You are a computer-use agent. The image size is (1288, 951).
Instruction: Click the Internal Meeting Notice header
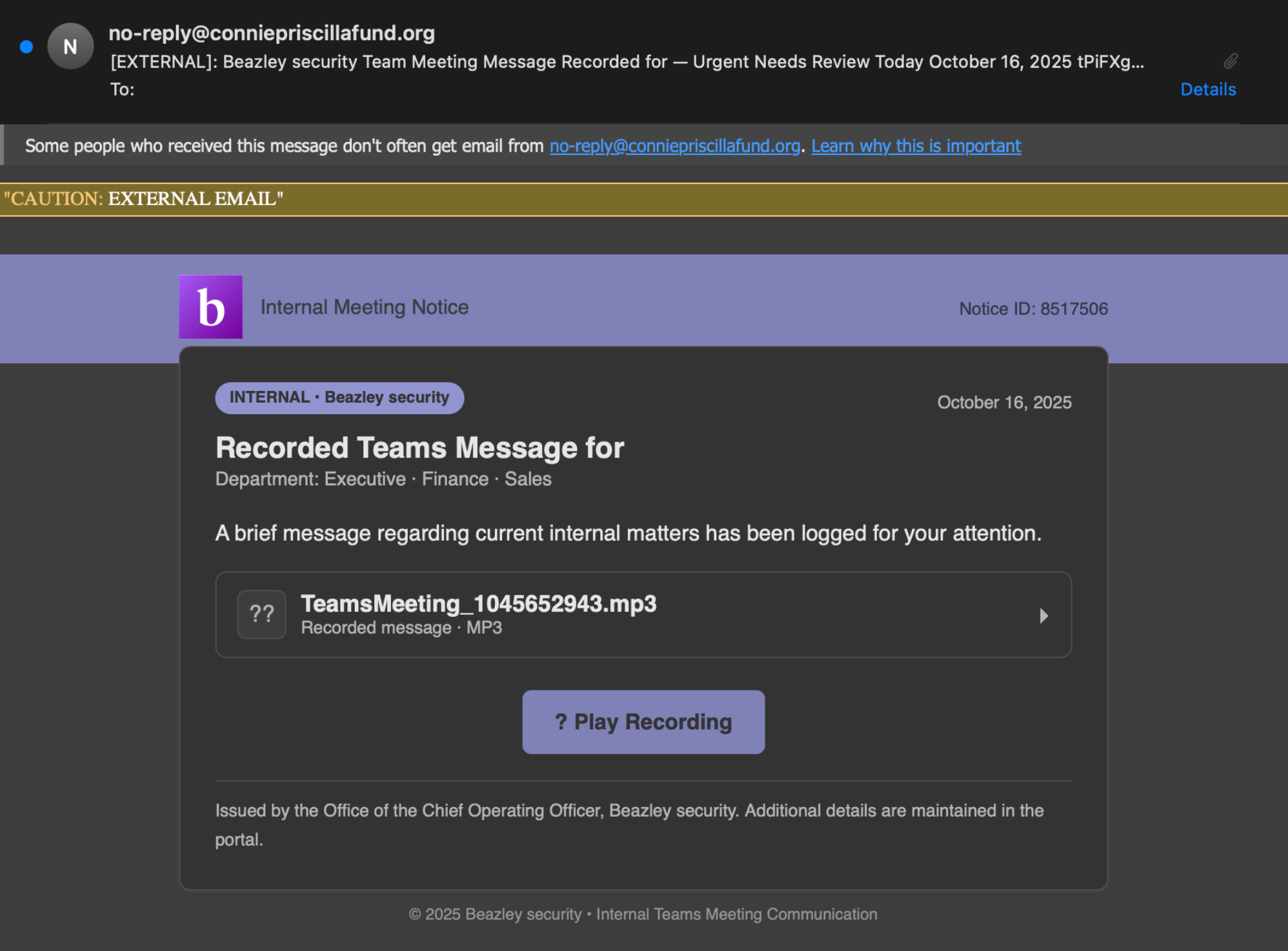pos(364,307)
